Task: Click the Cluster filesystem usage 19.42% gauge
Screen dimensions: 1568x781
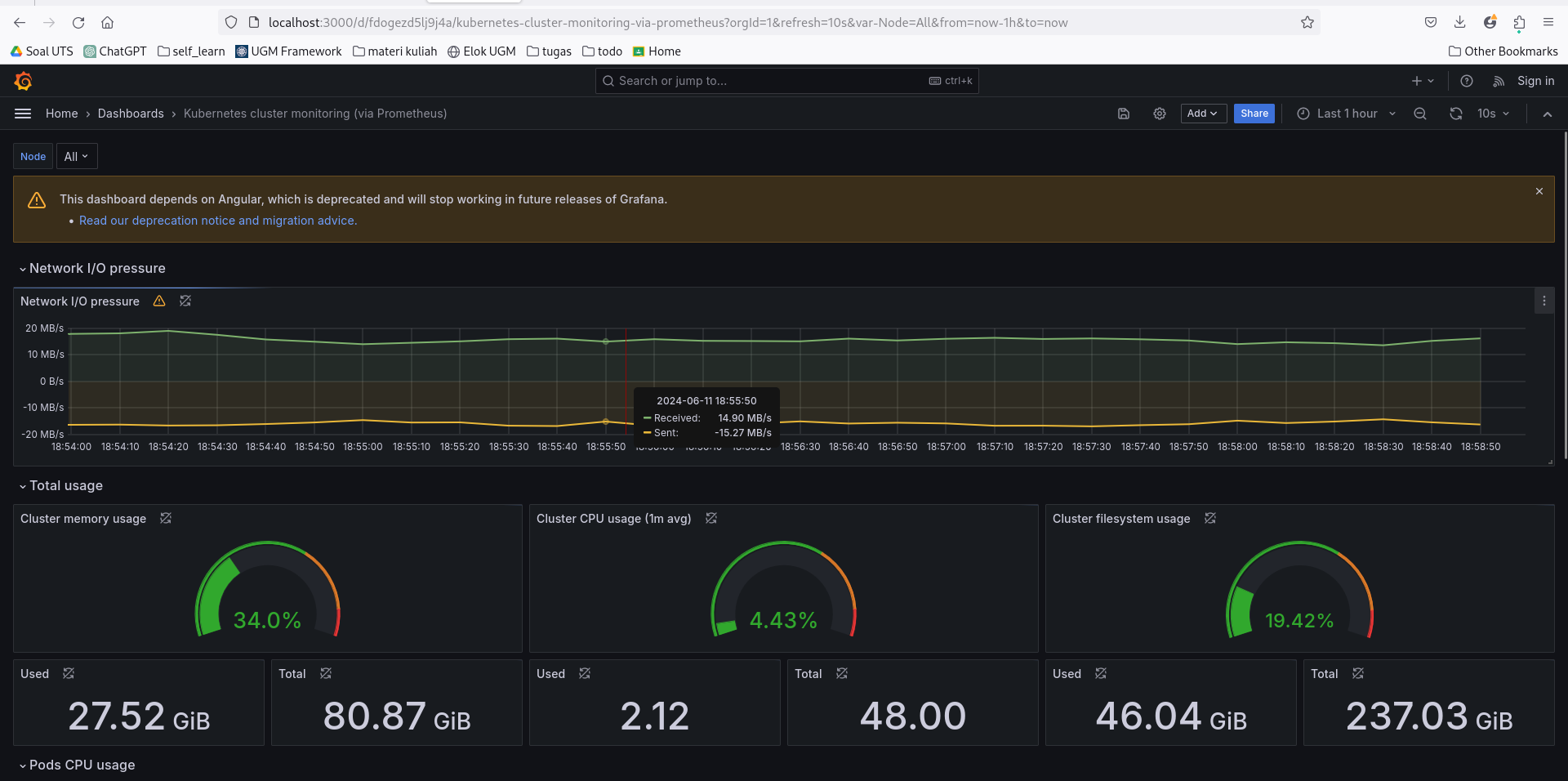Action: pos(1300,588)
